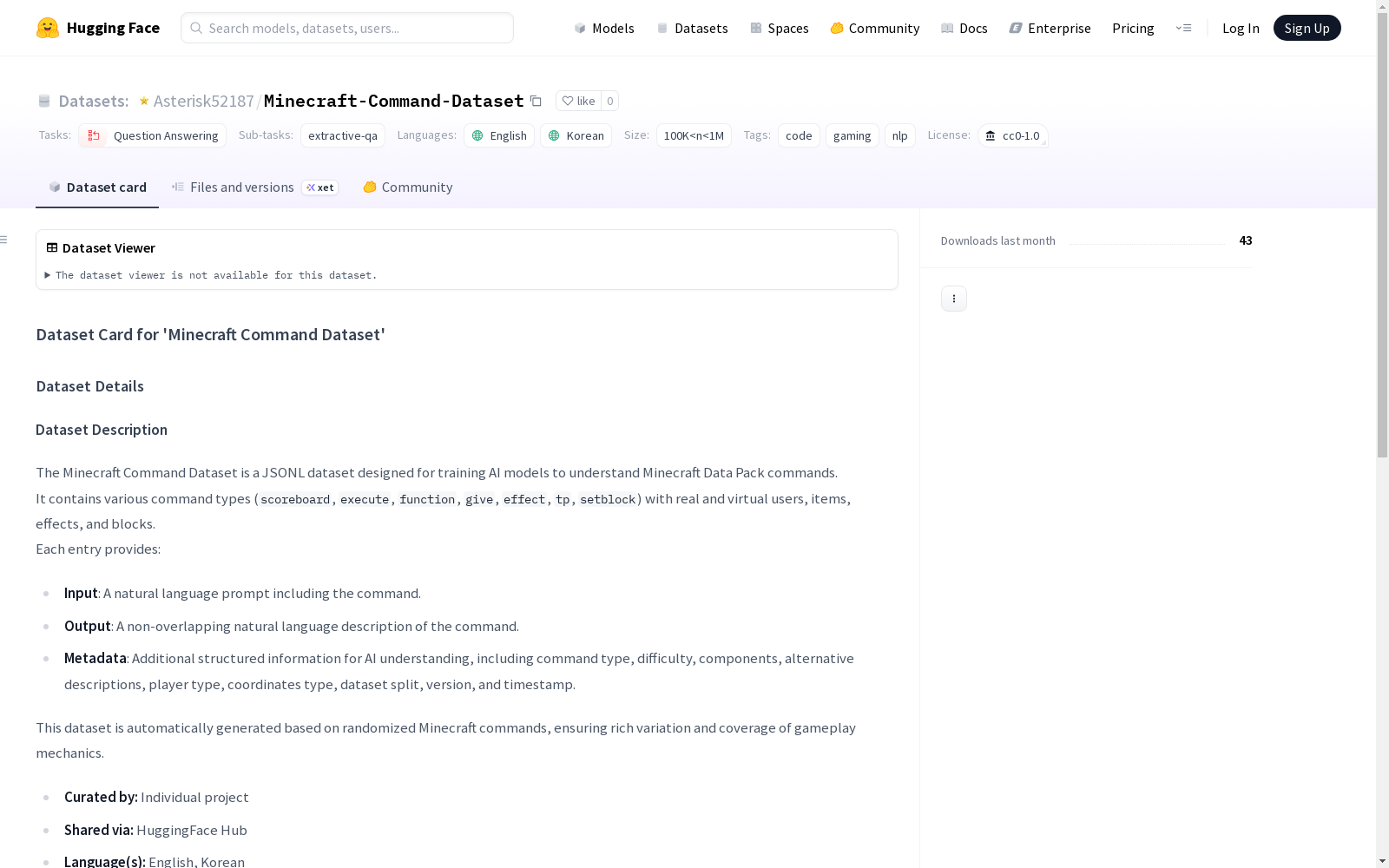Screen dimensions: 1389x868
Task: Go to Pricing
Action: (x=1133, y=28)
